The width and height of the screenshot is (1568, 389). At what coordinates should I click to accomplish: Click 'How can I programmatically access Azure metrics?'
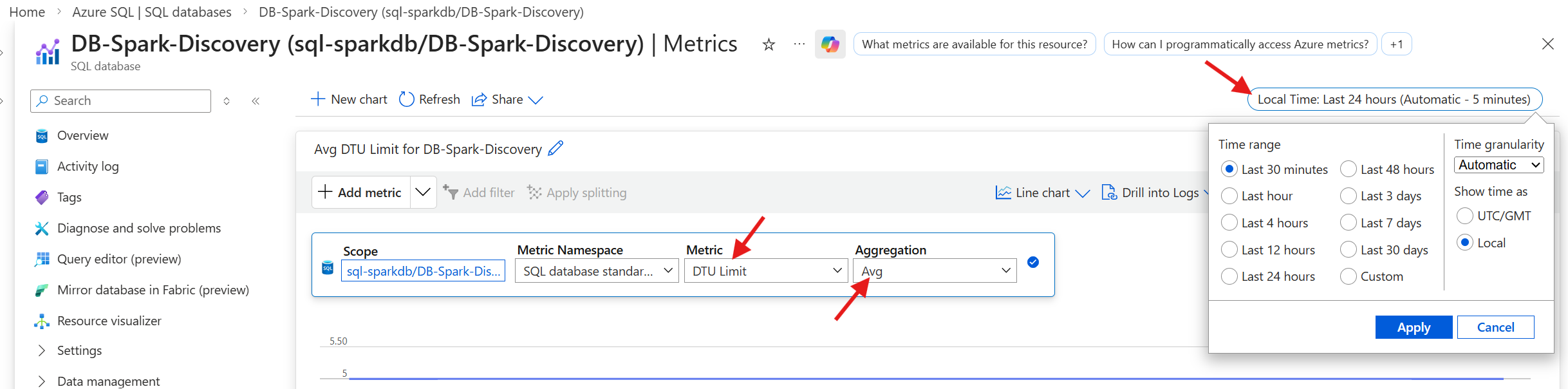[1240, 44]
